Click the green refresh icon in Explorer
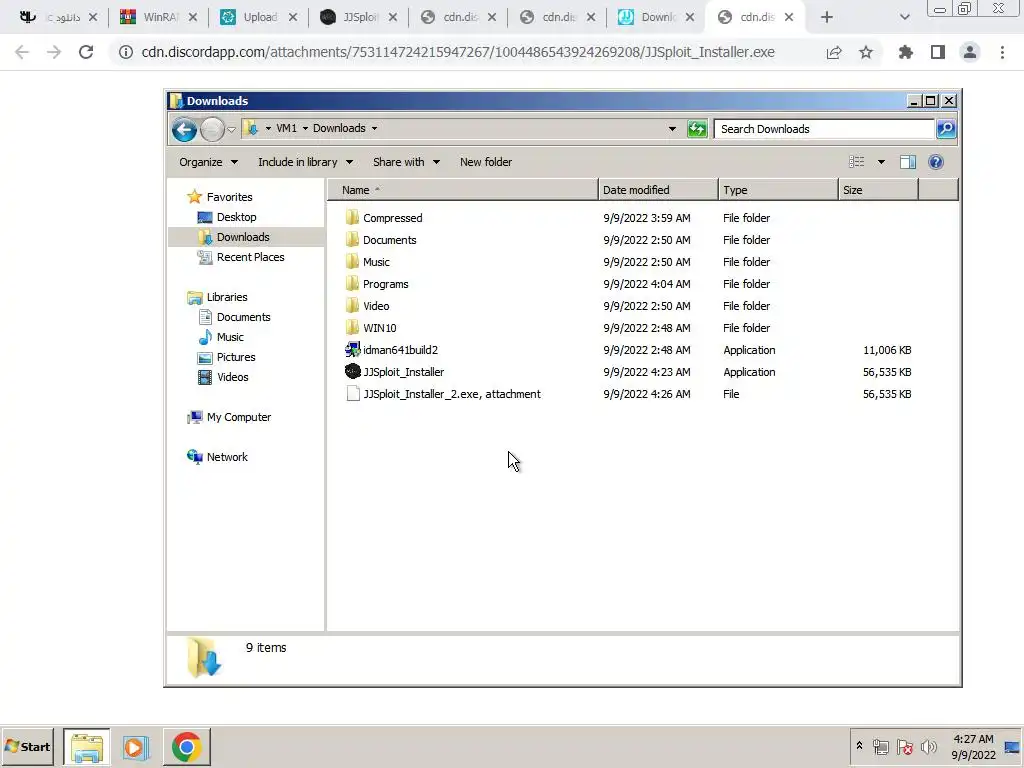Viewport: 1024px width, 768px height. coord(697,129)
